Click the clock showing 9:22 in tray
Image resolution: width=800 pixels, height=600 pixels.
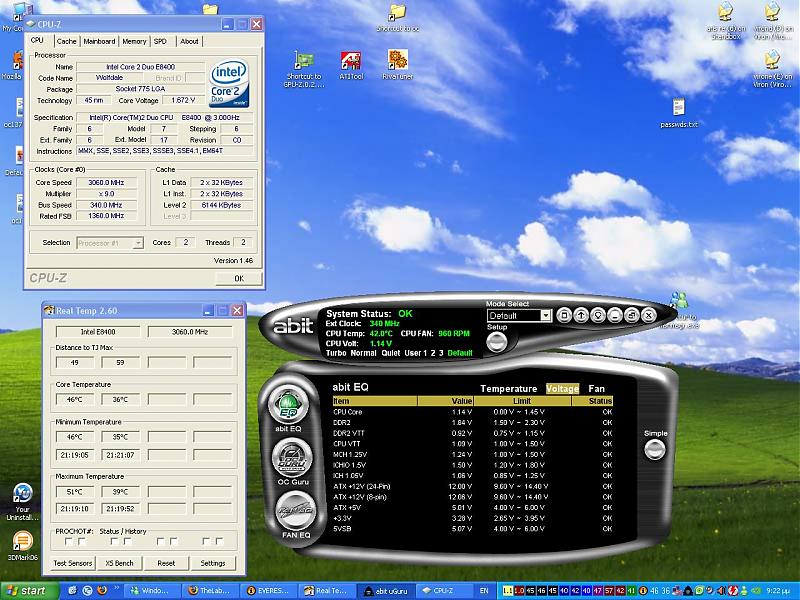pyautogui.click(x=778, y=591)
